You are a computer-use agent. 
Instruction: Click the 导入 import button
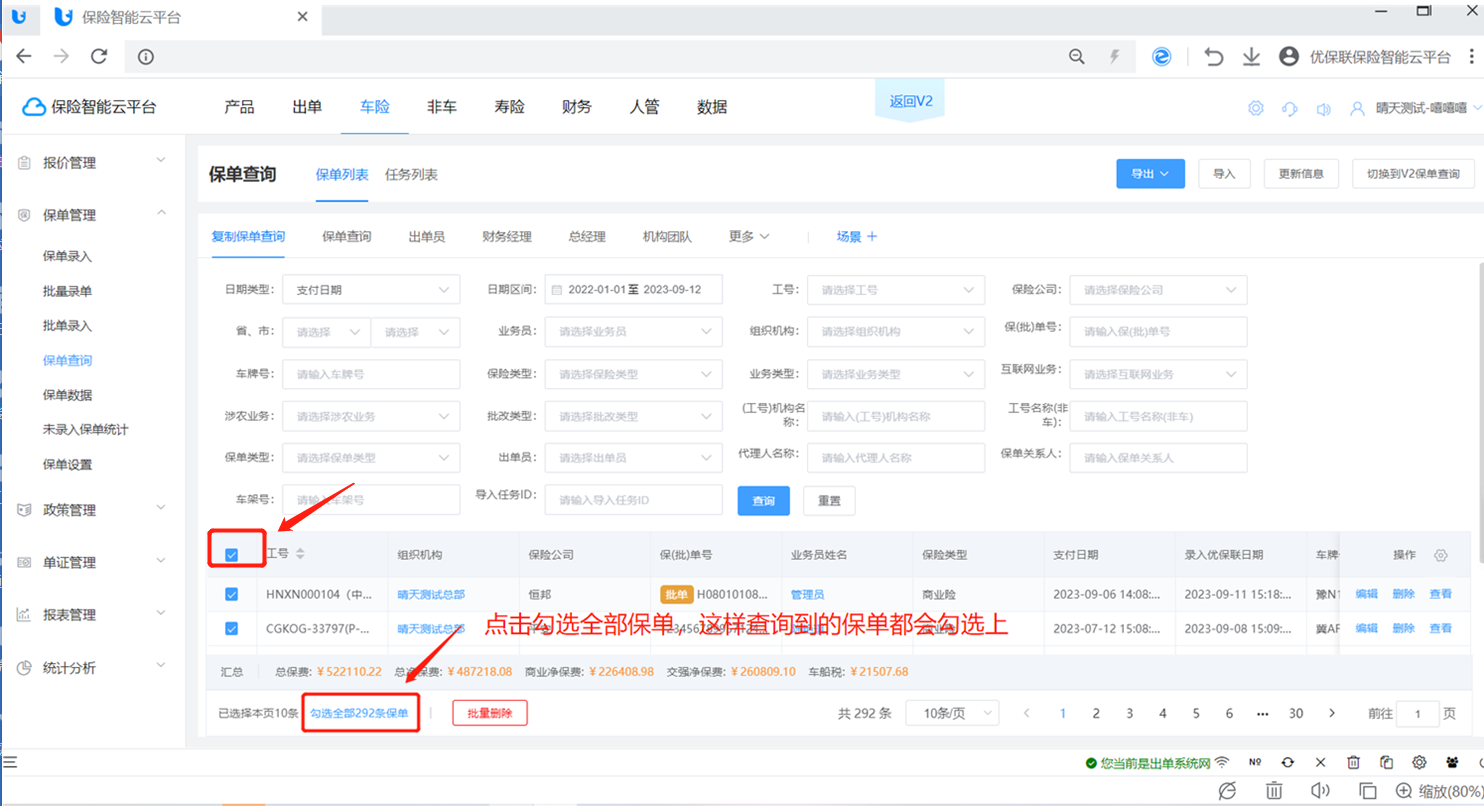click(1224, 173)
